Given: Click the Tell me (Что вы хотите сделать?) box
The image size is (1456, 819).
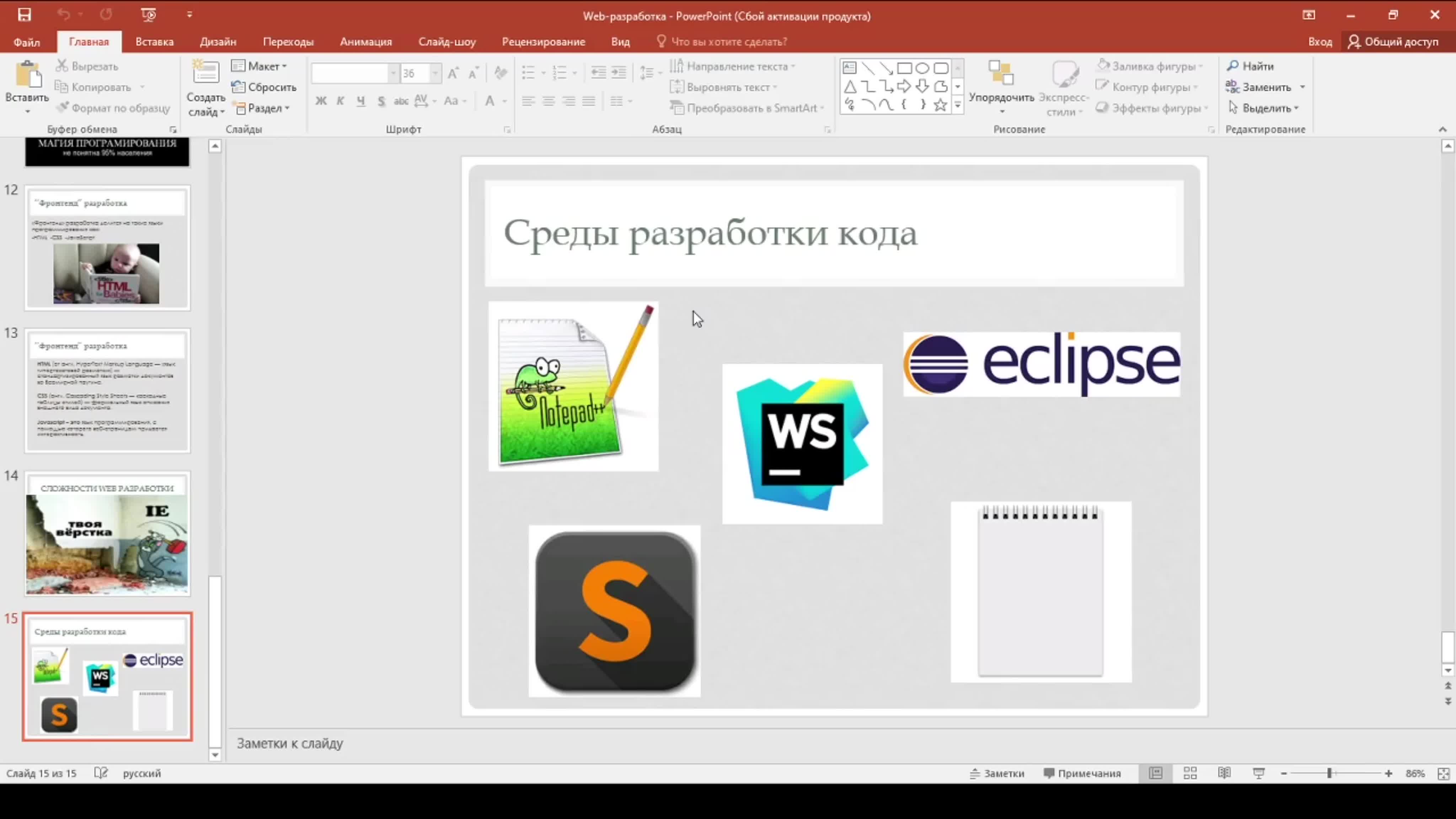Looking at the screenshot, I should [x=722, y=42].
